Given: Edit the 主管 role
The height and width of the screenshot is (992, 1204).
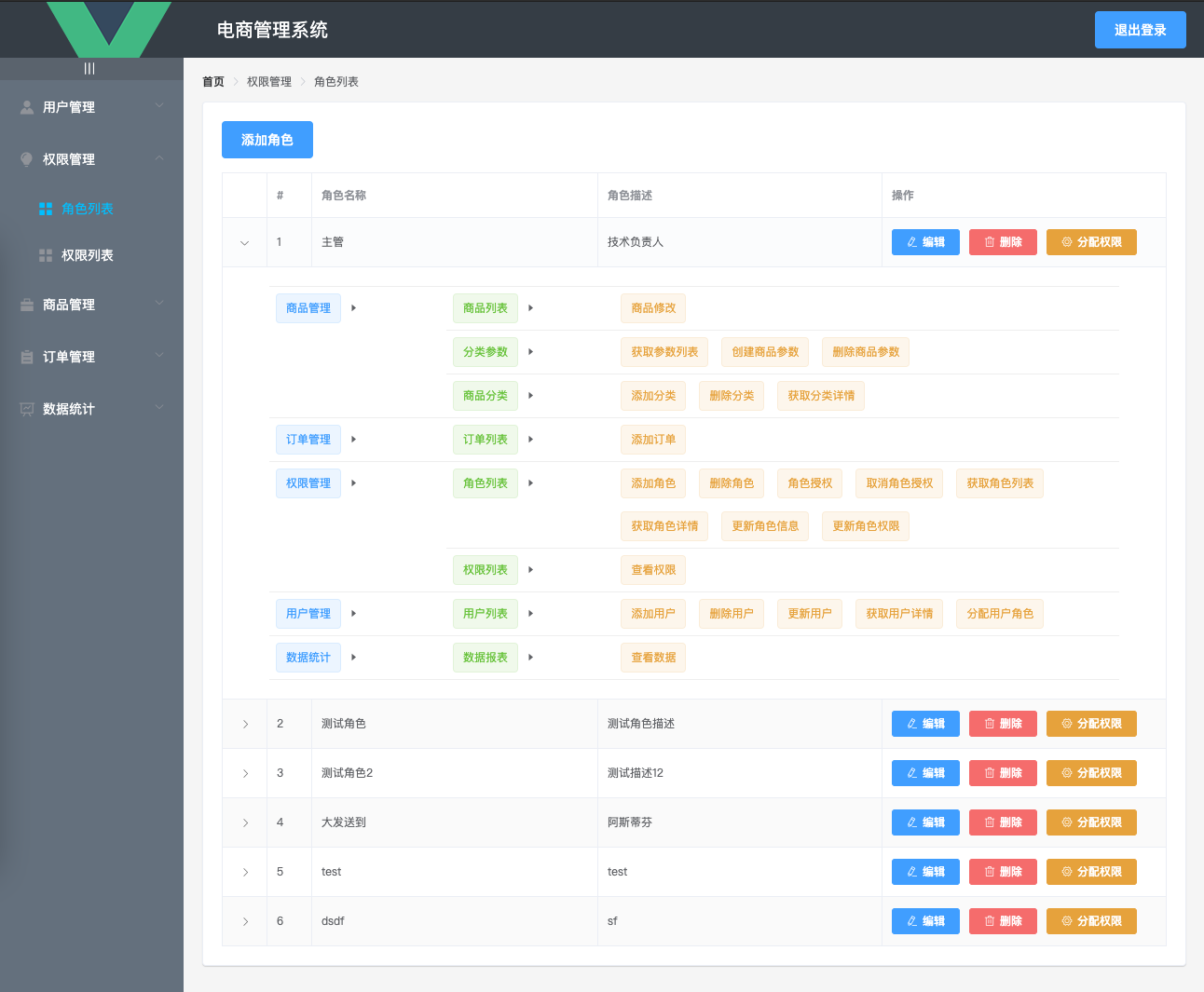Looking at the screenshot, I should [925, 242].
